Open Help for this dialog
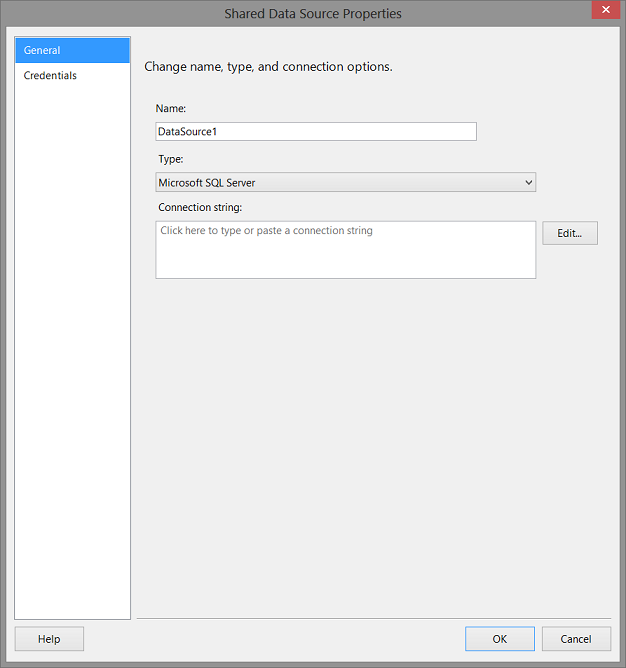The height and width of the screenshot is (668, 626). [49, 639]
